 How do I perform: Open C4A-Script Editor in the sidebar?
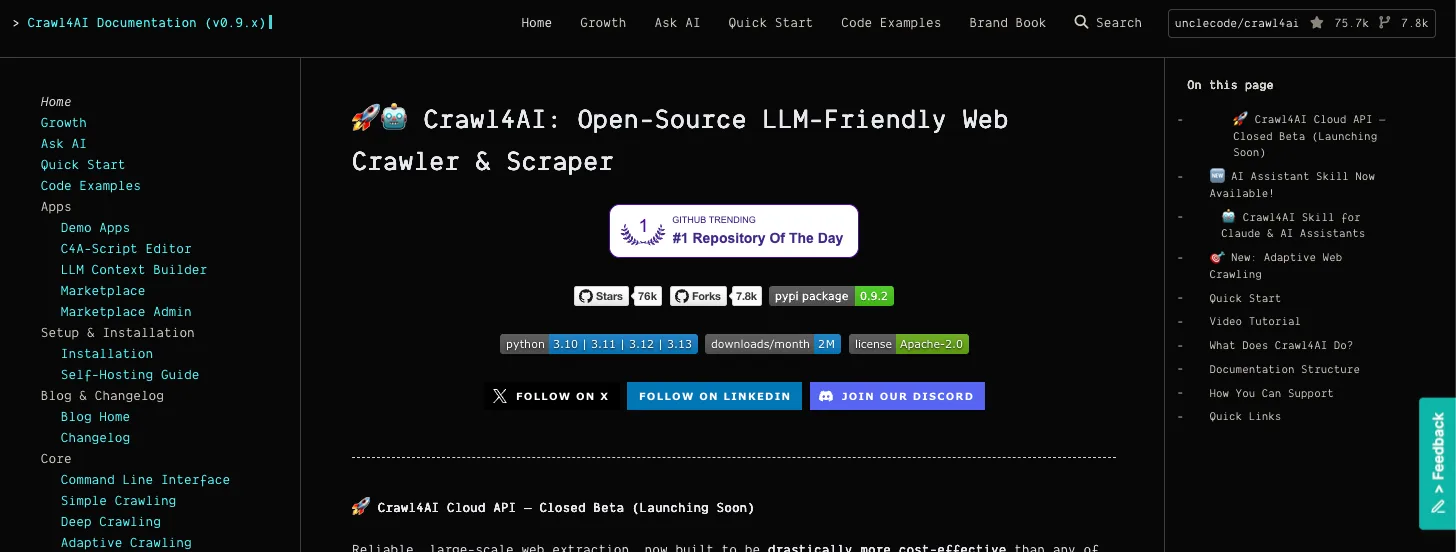[x=126, y=249]
